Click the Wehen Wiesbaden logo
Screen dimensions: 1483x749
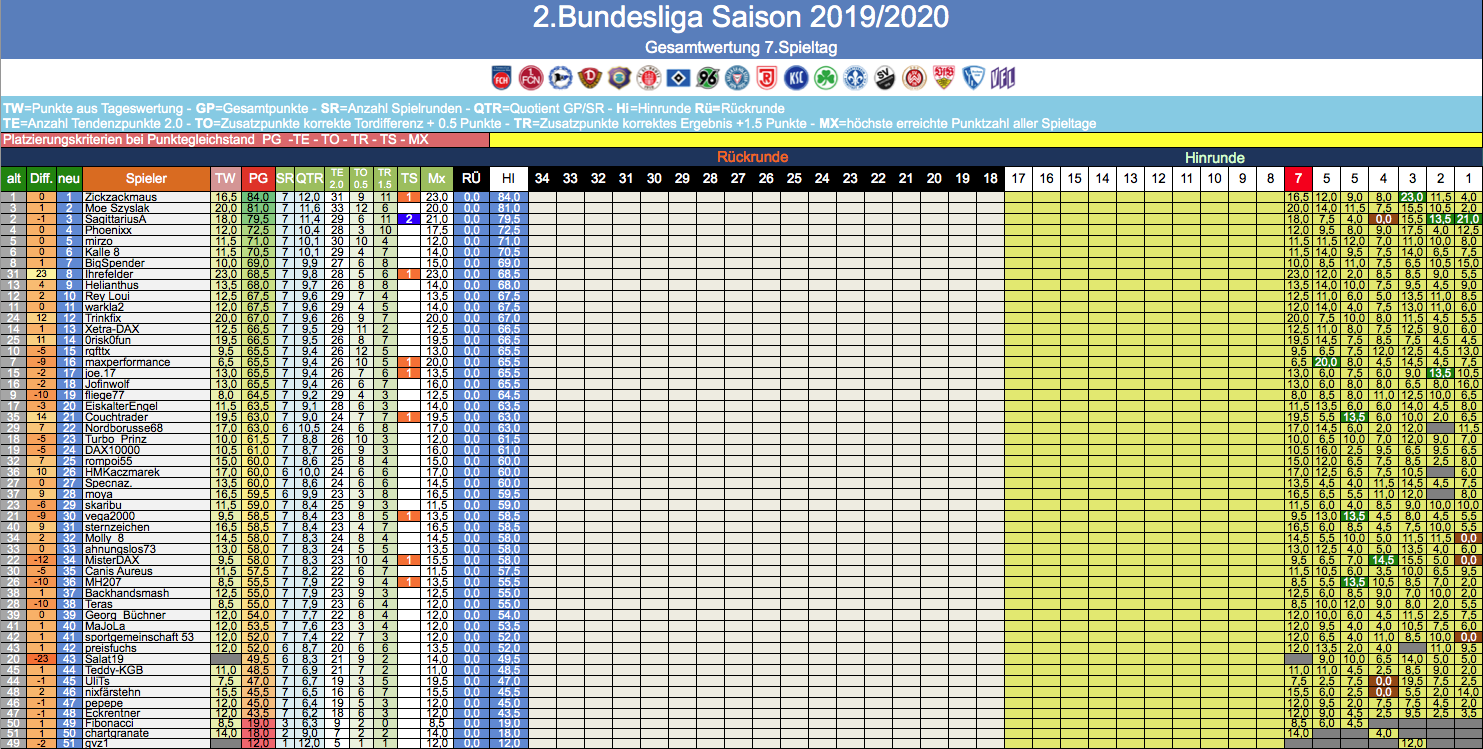pyautogui.click(x=912, y=78)
